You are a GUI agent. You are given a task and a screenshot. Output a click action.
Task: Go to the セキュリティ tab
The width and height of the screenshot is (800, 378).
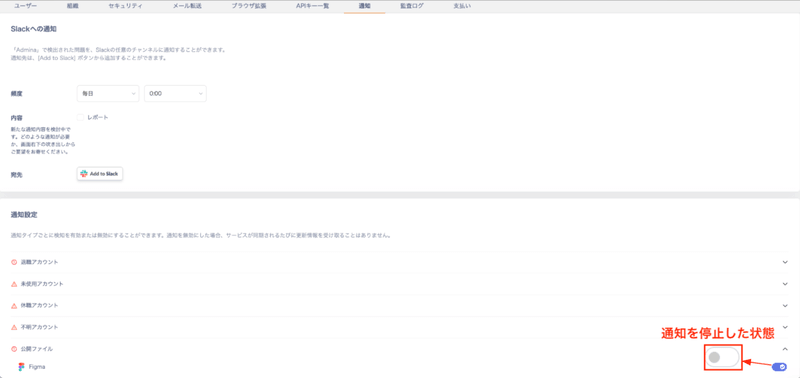point(126,7)
